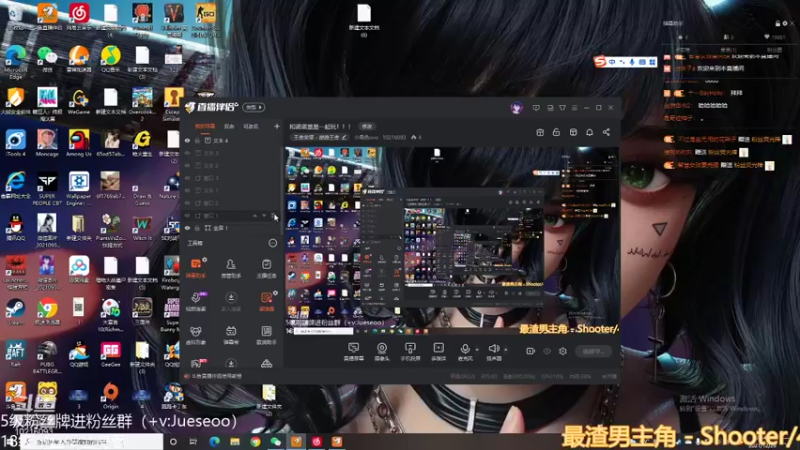Toggle the preview eye icon in bottom bar
The image size is (800, 450).
(547, 351)
